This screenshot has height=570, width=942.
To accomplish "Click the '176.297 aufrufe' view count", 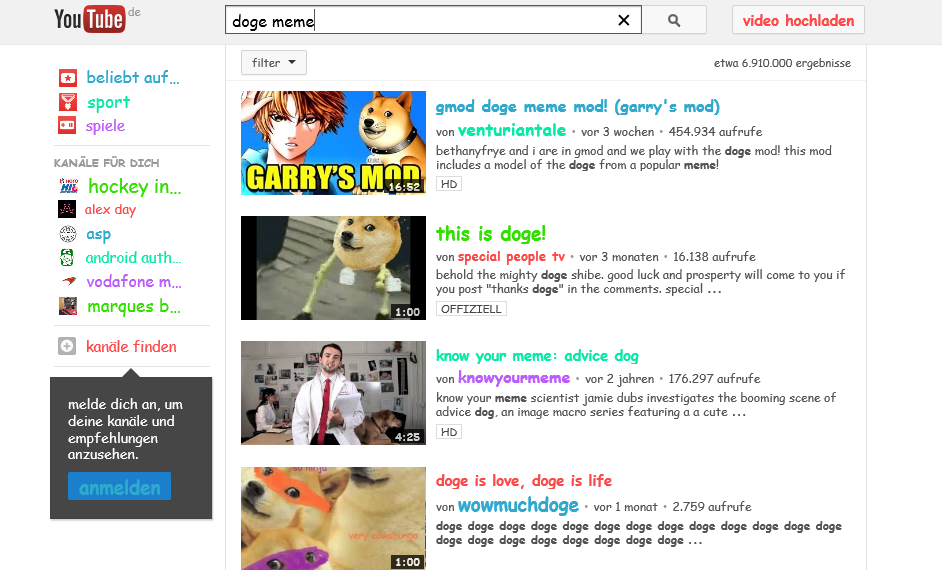I will pos(714,378).
